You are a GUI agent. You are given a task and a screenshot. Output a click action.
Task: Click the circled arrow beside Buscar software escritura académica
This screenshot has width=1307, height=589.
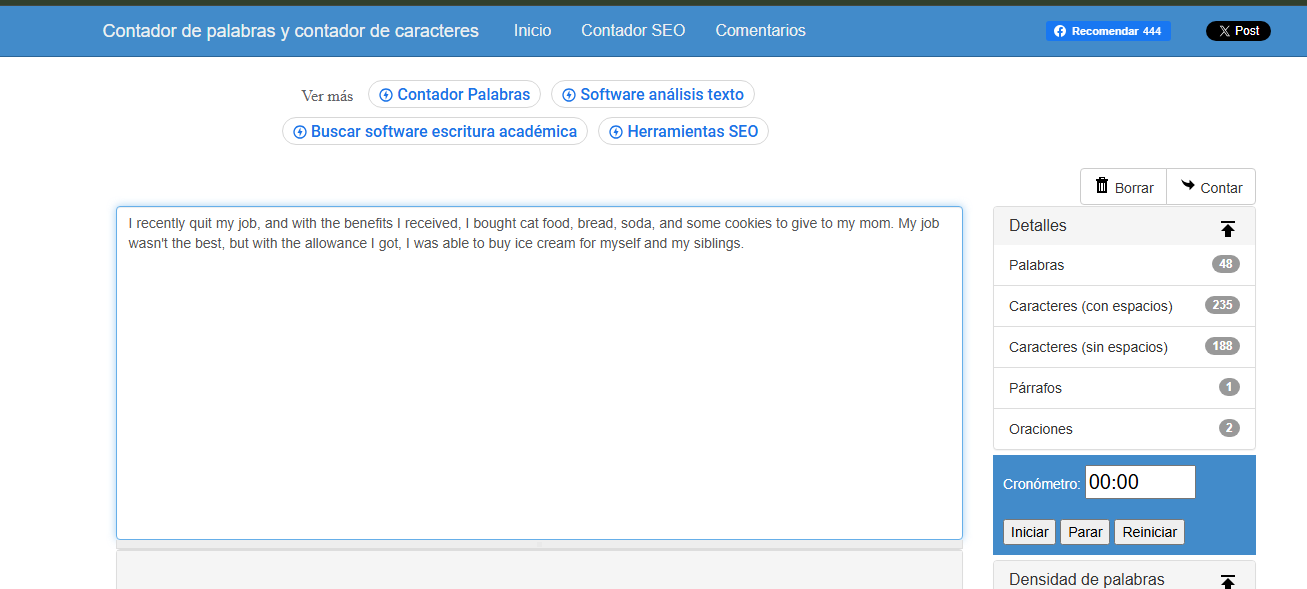[299, 132]
